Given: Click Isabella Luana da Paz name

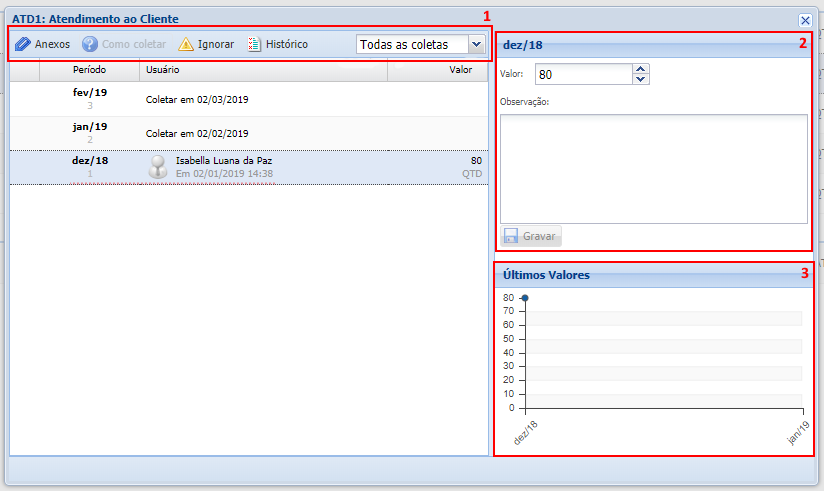Looking at the screenshot, I should [224, 160].
